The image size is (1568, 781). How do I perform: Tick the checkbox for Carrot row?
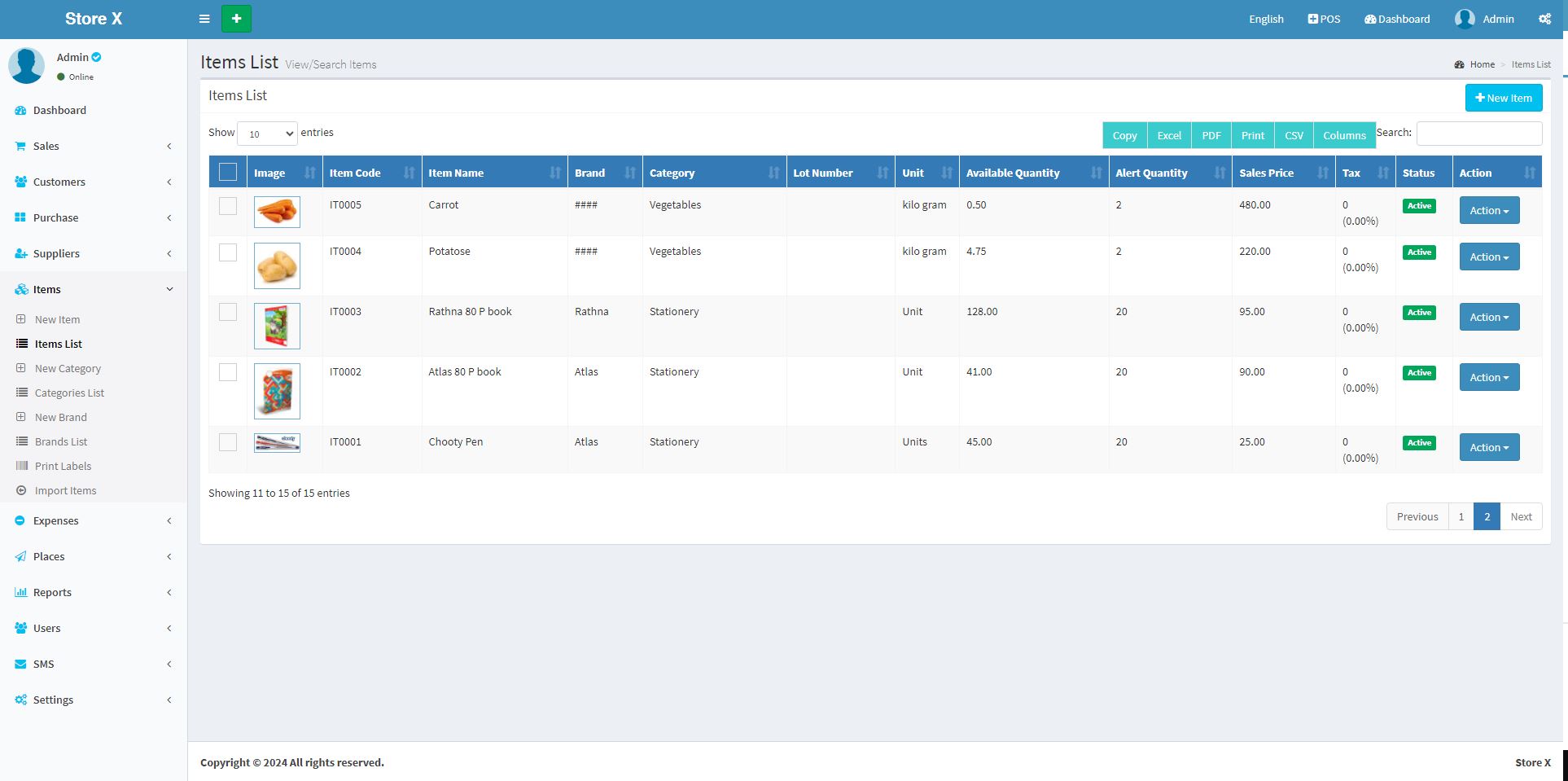[x=228, y=206]
